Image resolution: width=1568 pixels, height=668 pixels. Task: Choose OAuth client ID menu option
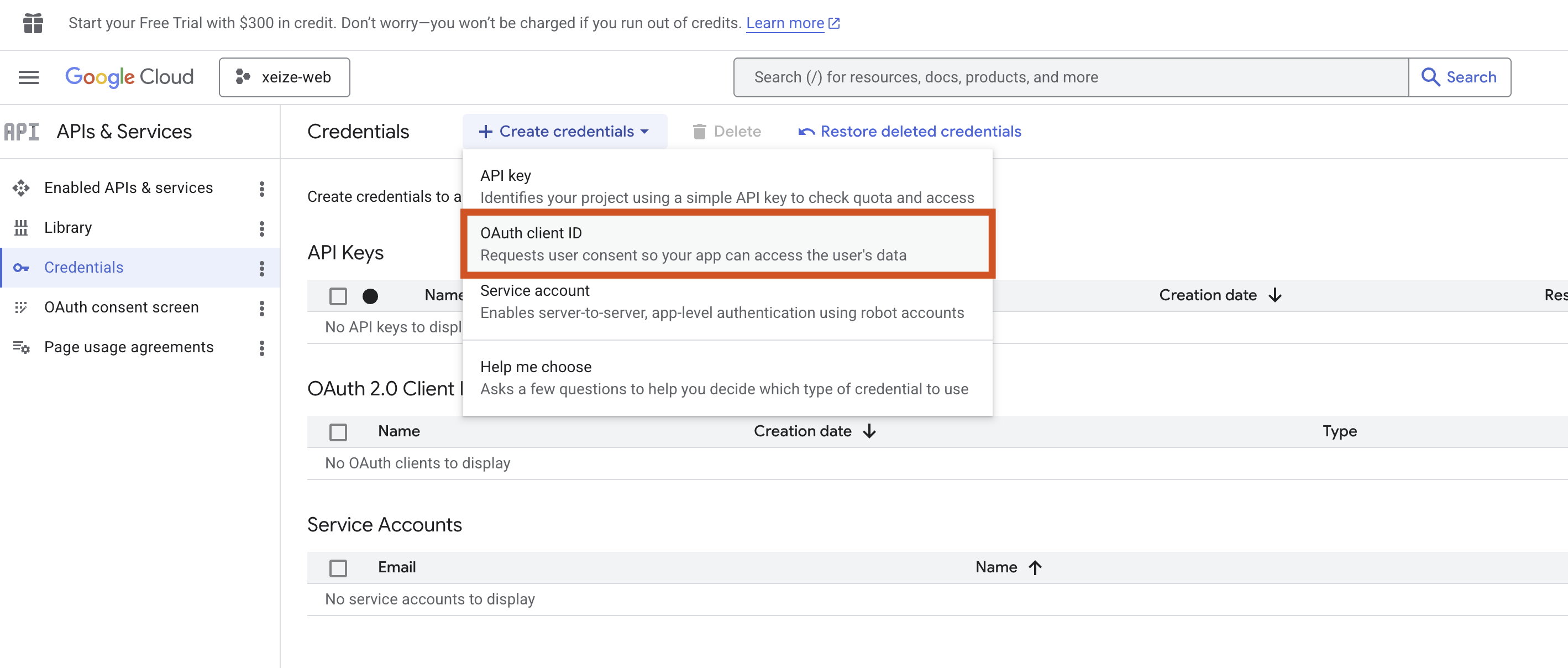point(727,243)
